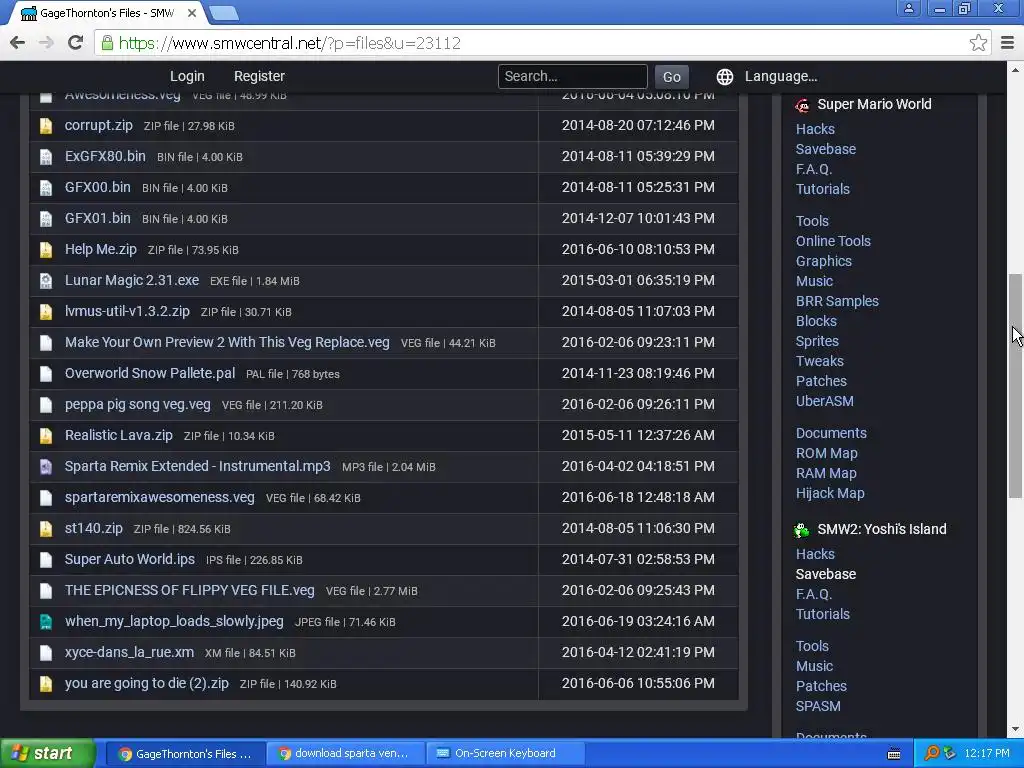Click the Yoshi's Island section icon

point(802,530)
